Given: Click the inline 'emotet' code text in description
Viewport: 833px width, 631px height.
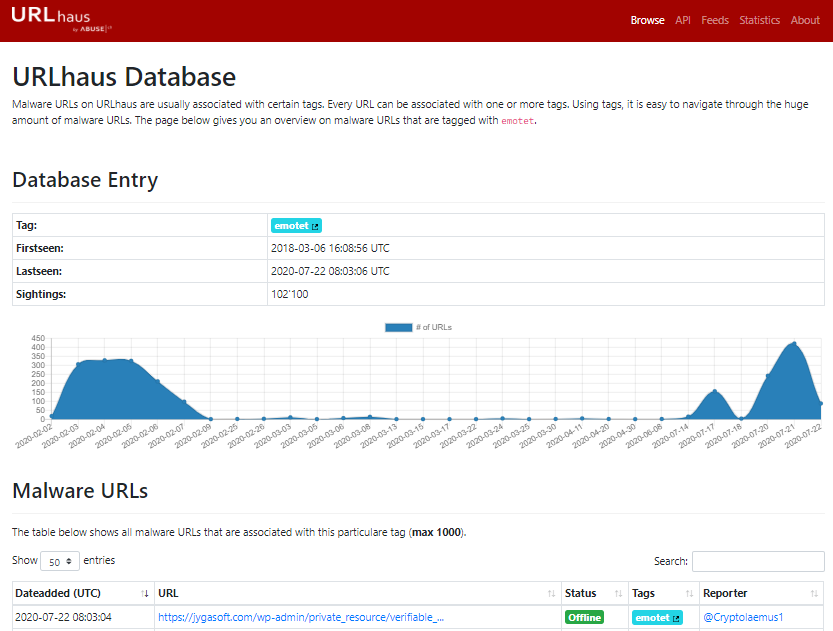Looking at the screenshot, I should coord(517,121).
